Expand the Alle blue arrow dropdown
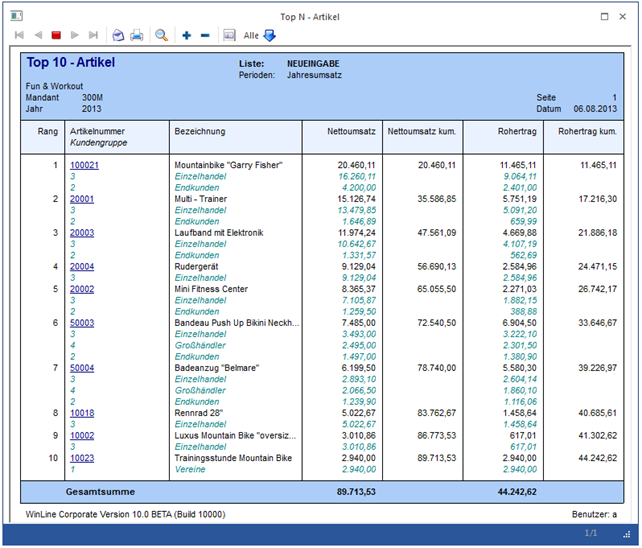The width and height of the screenshot is (642, 548). coord(269,35)
